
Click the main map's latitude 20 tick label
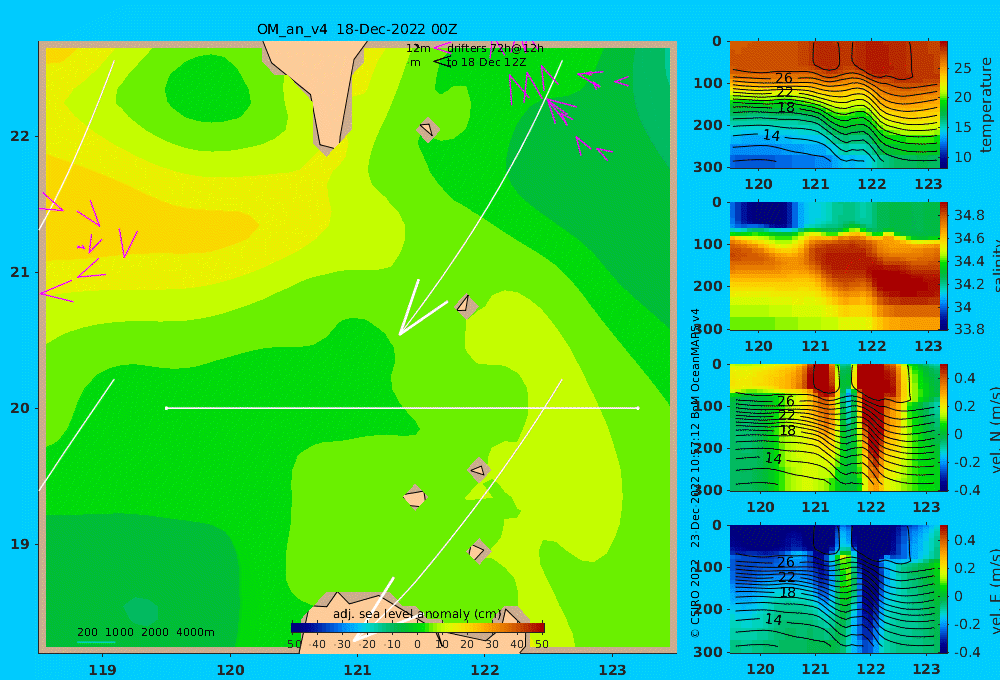20,408
